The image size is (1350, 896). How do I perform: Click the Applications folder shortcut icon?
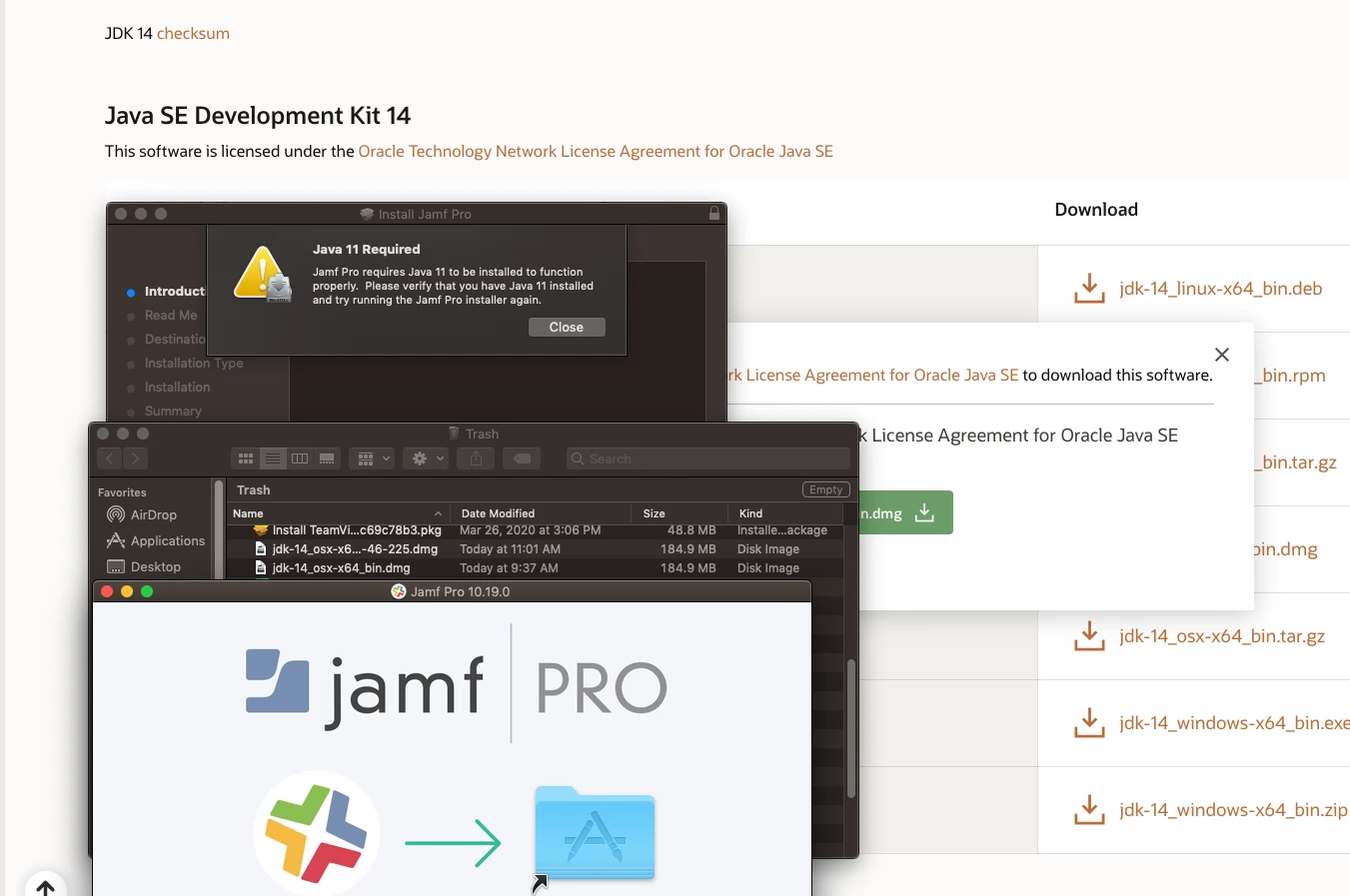pyautogui.click(x=595, y=834)
